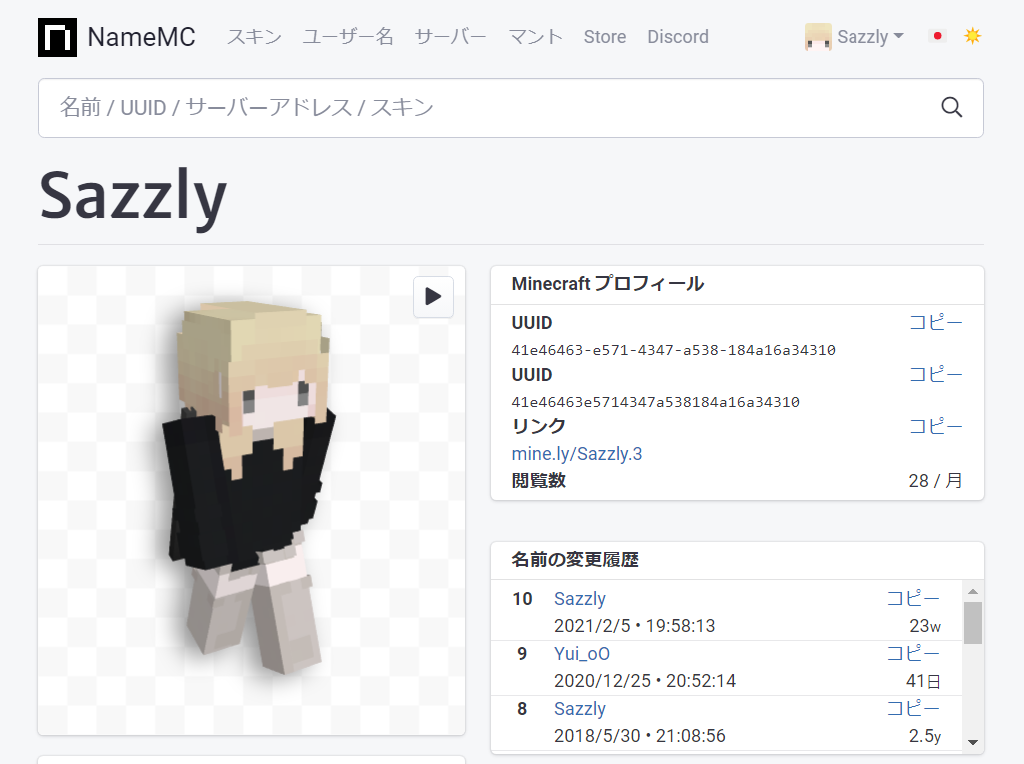Viewport: 1024px width, 764px height.
Task: Open the マント menu
Action: 536,37
